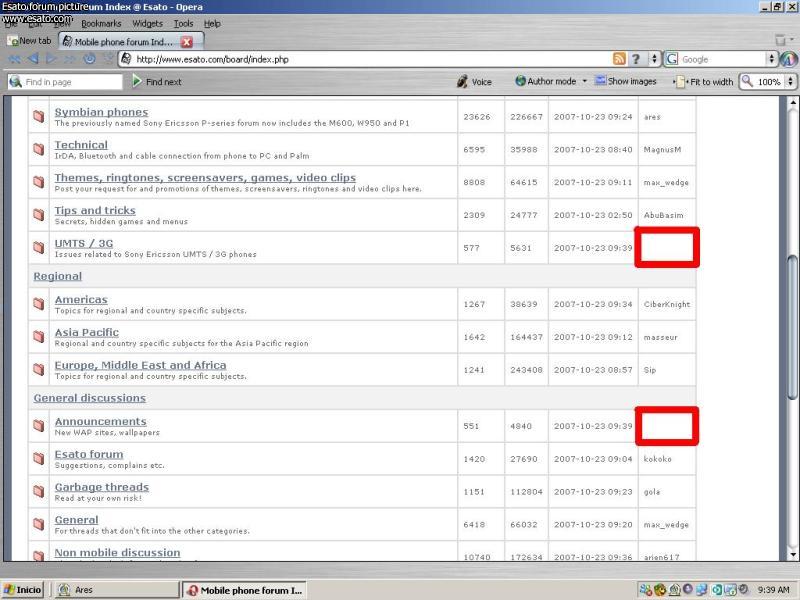Open the Tools menu
The height and width of the screenshot is (600, 800).
(183, 23)
